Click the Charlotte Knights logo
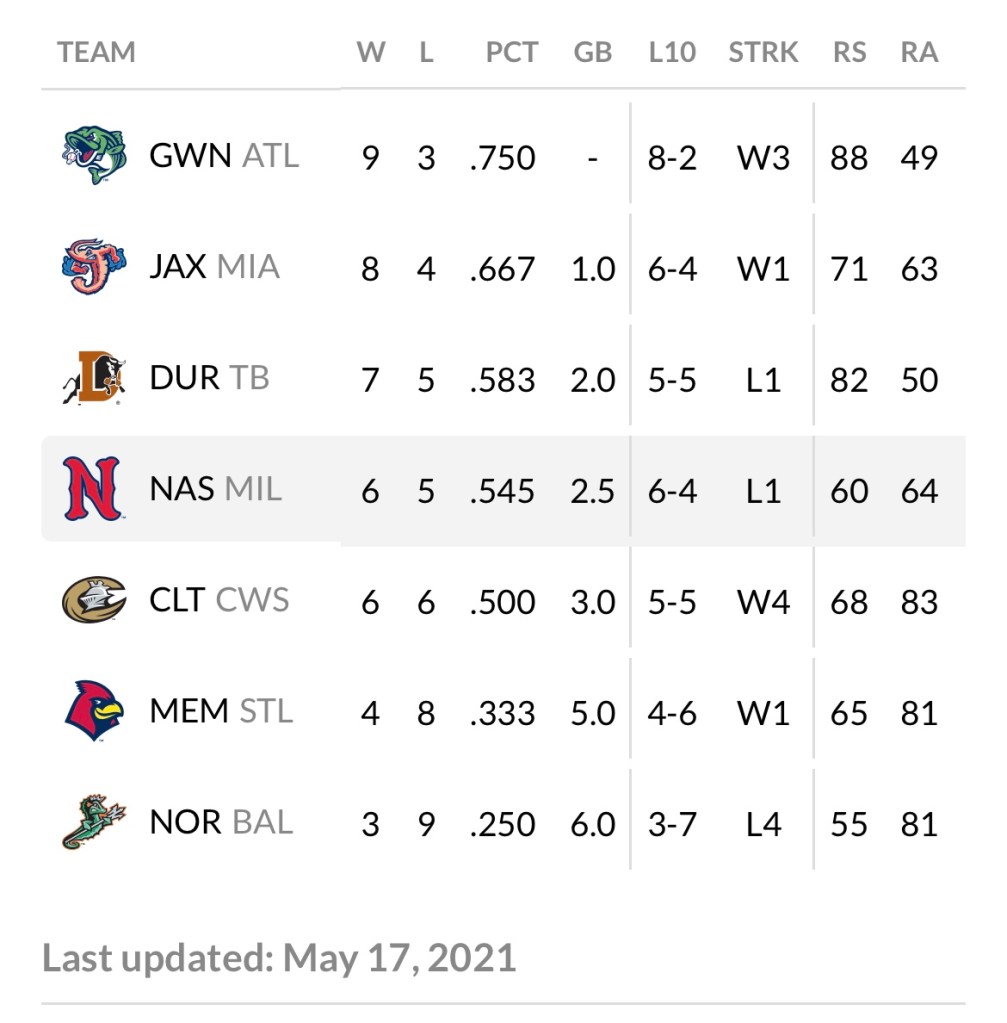 (x=94, y=600)
